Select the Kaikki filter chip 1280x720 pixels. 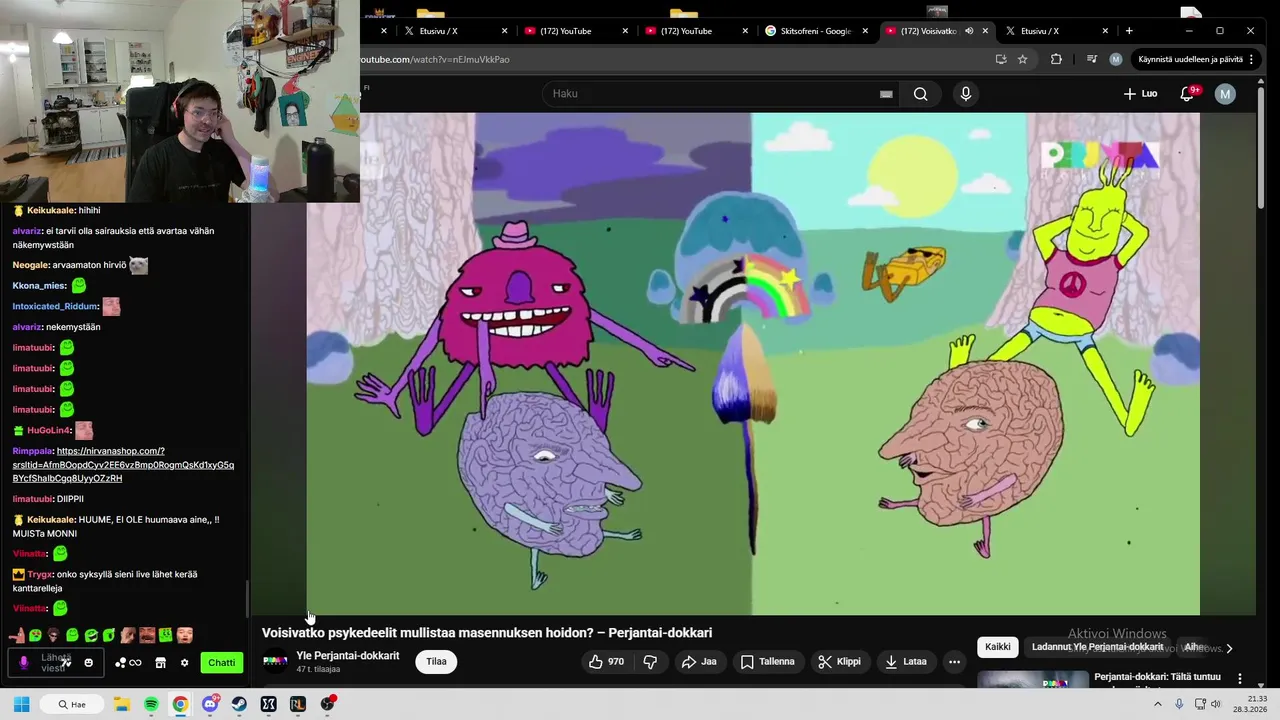tap(998, 647)
